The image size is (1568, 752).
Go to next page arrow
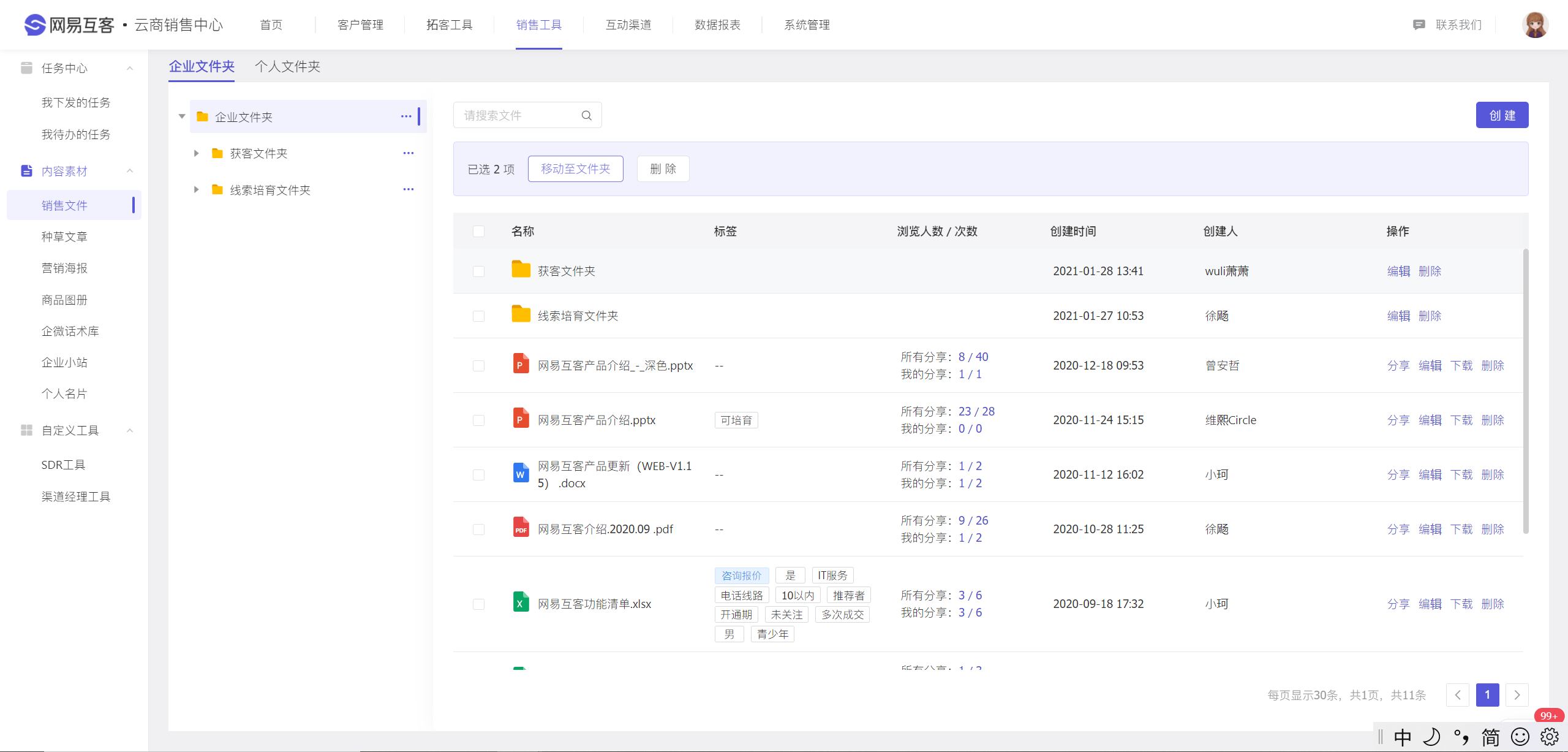click(x=1517, y=694)
